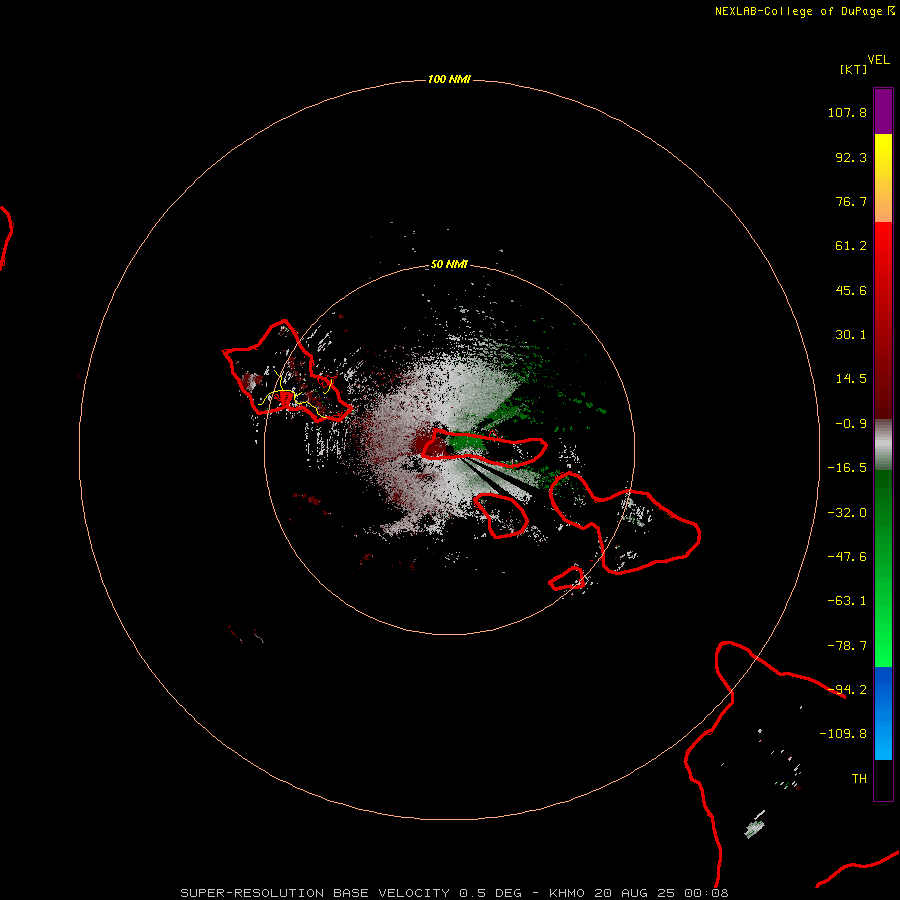Click the TH label in legend
This screenshot has width=900, height=900.
[859, 779]
